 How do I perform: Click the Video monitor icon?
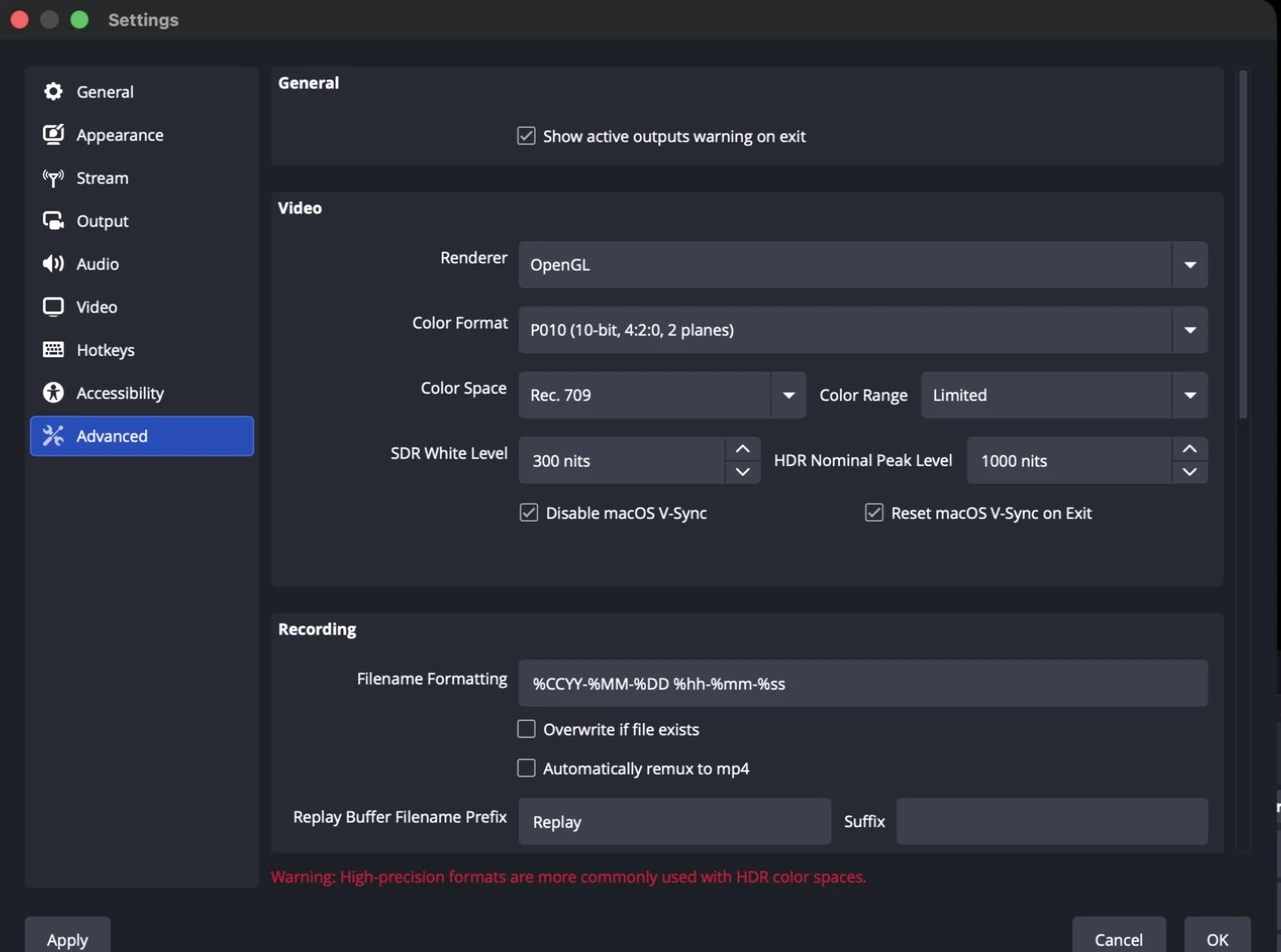point(53,307)
